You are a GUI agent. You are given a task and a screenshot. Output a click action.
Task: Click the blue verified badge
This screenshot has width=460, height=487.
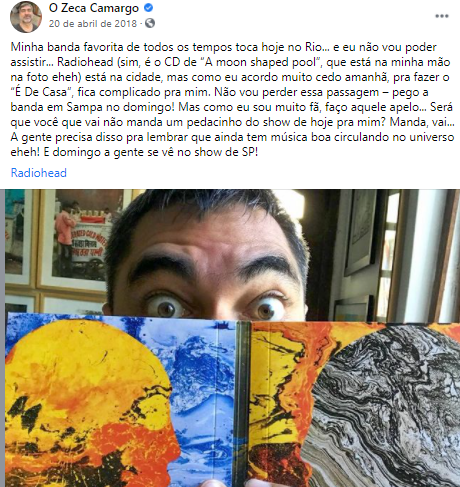pyautogui.click(x=148, y=8)
